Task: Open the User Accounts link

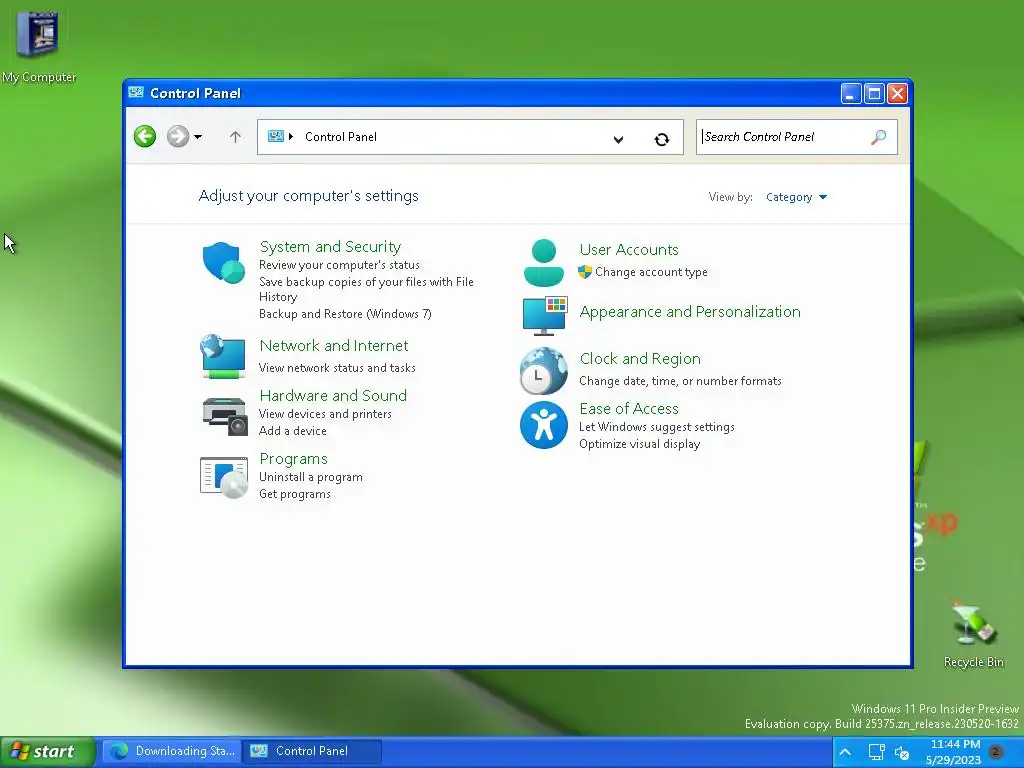Action: pos(629,249)
